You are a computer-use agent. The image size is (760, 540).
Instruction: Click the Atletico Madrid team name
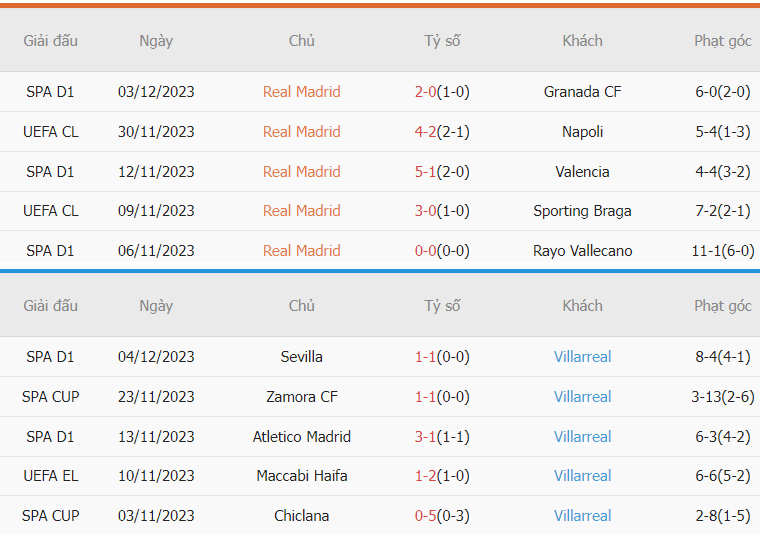301,437
